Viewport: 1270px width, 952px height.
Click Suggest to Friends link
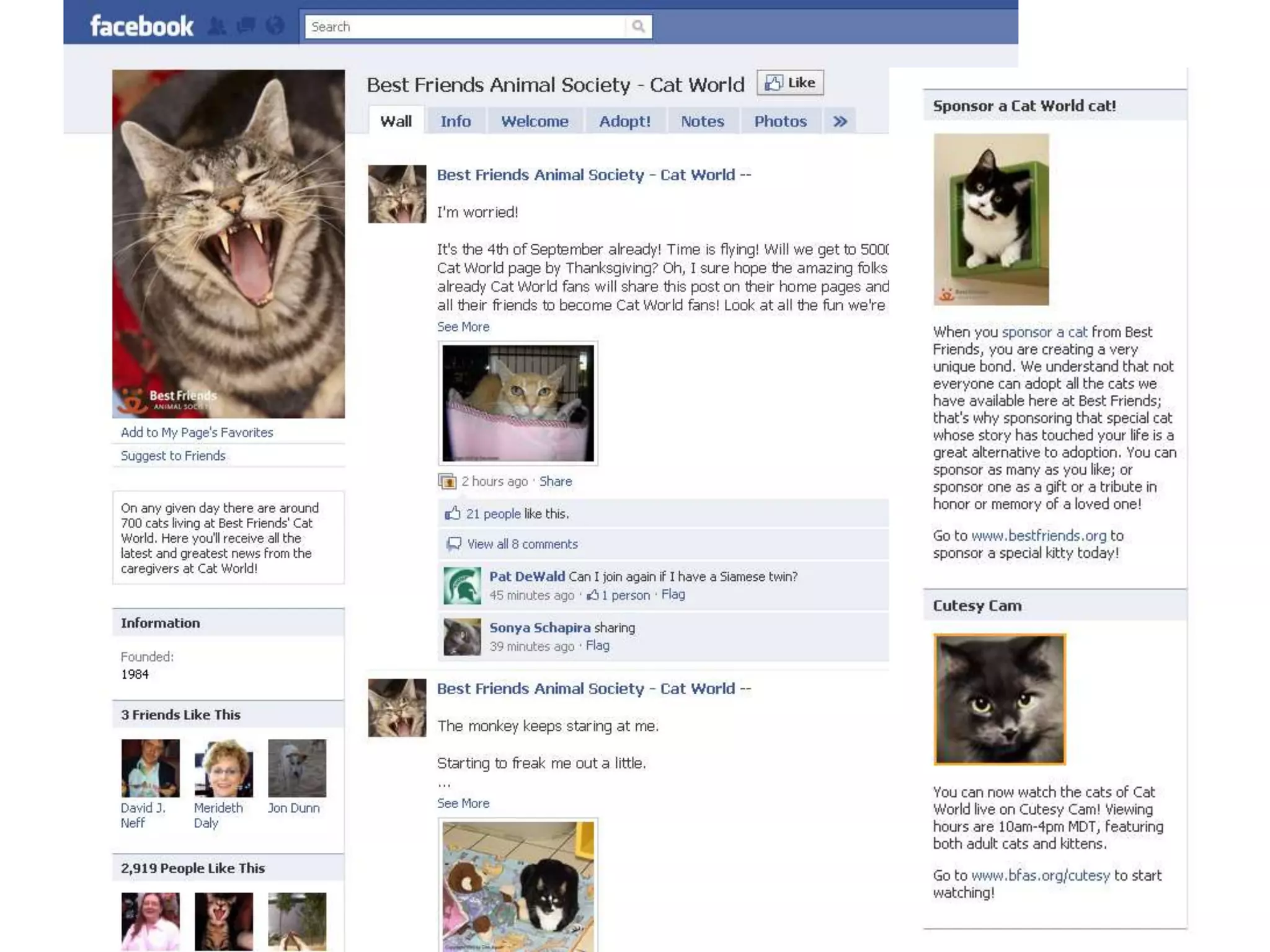coord(173,456)
